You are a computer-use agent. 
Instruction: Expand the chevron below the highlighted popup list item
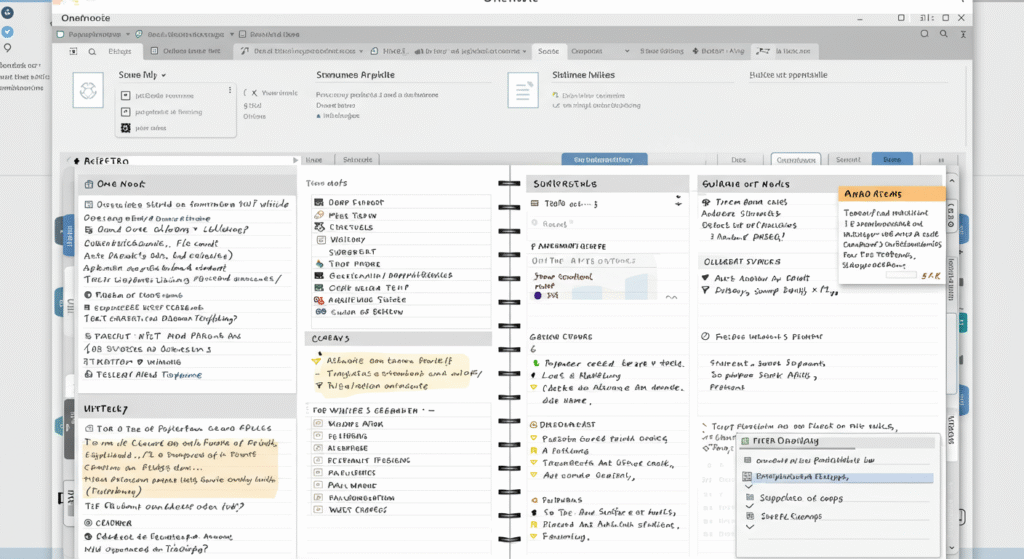751,488
